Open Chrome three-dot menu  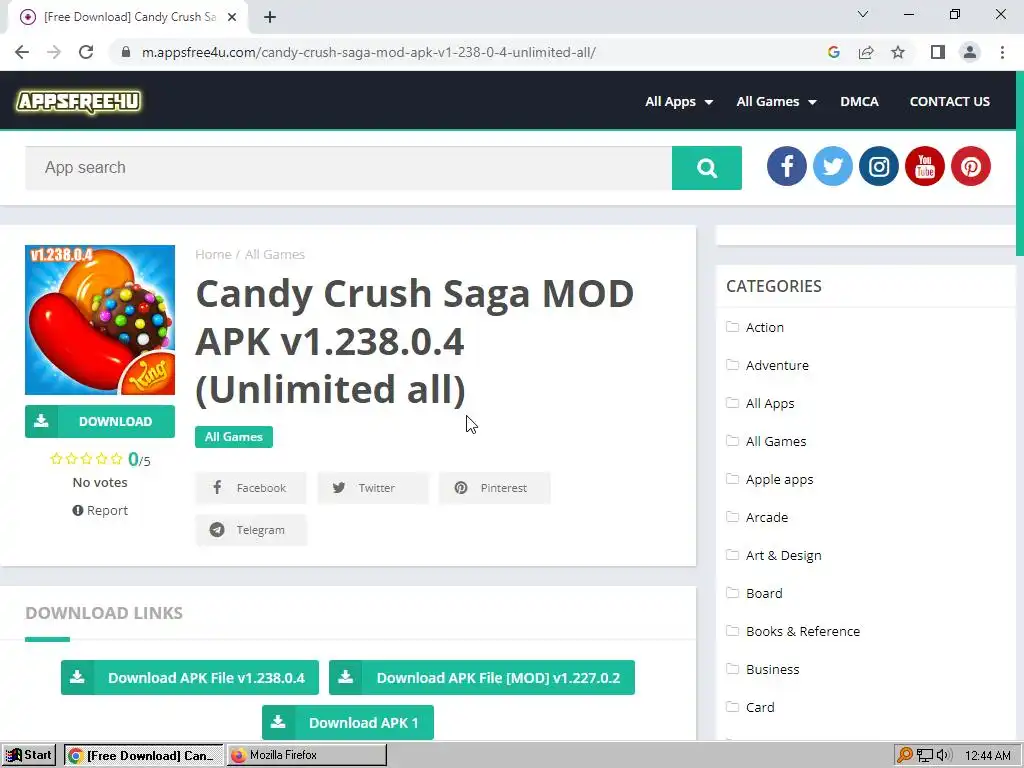pos(1002,52)
